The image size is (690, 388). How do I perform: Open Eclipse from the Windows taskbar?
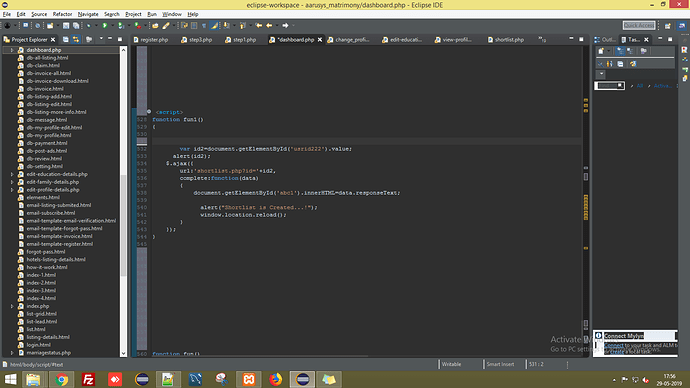click(302, 379)
